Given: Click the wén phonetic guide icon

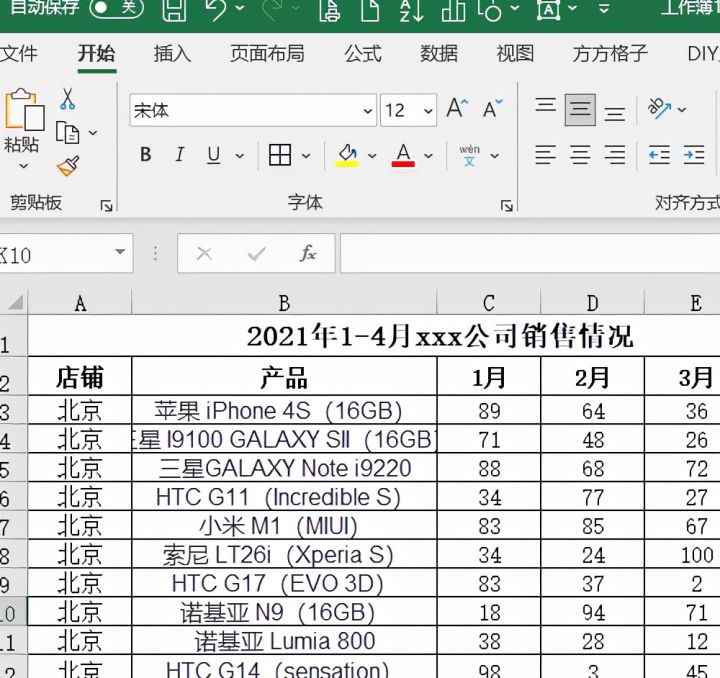Looking at the screenshot, I should point(469,155).
